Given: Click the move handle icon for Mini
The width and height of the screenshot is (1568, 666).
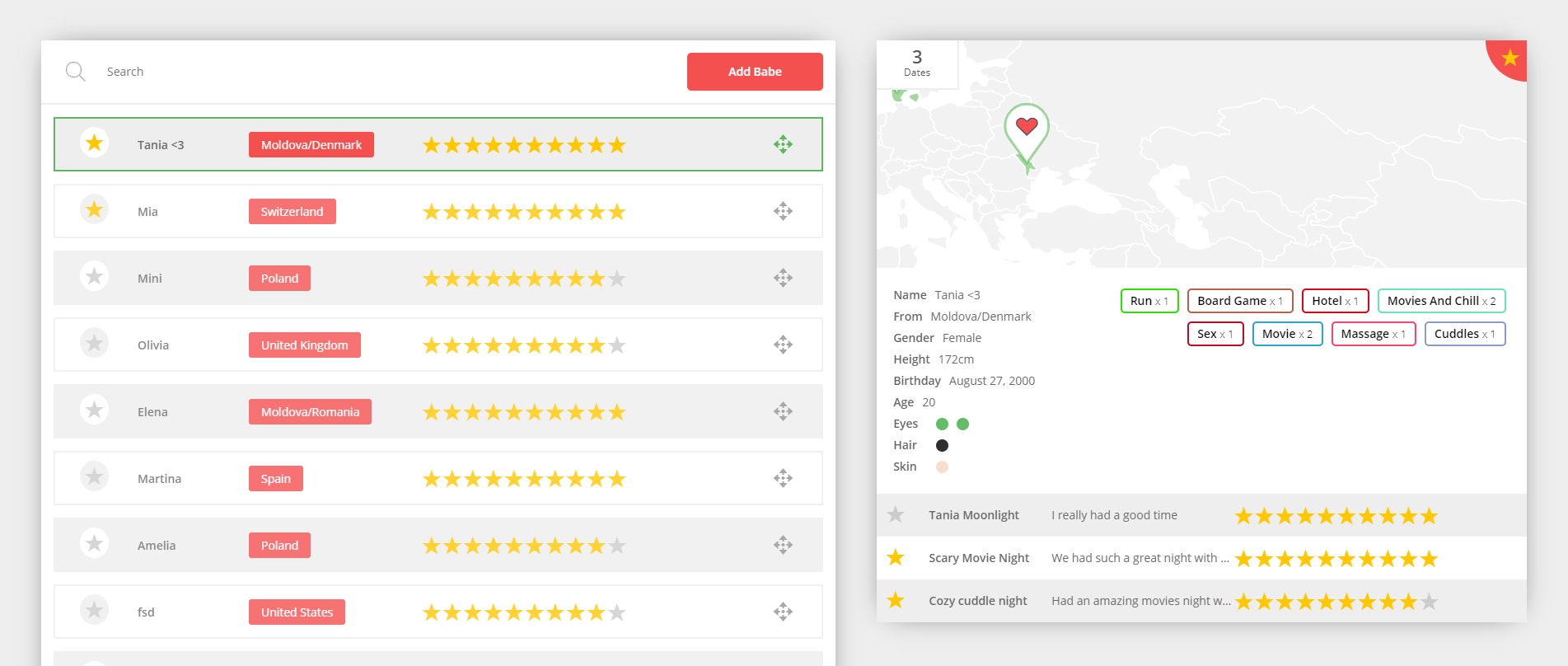Looking at the screenshot, I should 783,278.
